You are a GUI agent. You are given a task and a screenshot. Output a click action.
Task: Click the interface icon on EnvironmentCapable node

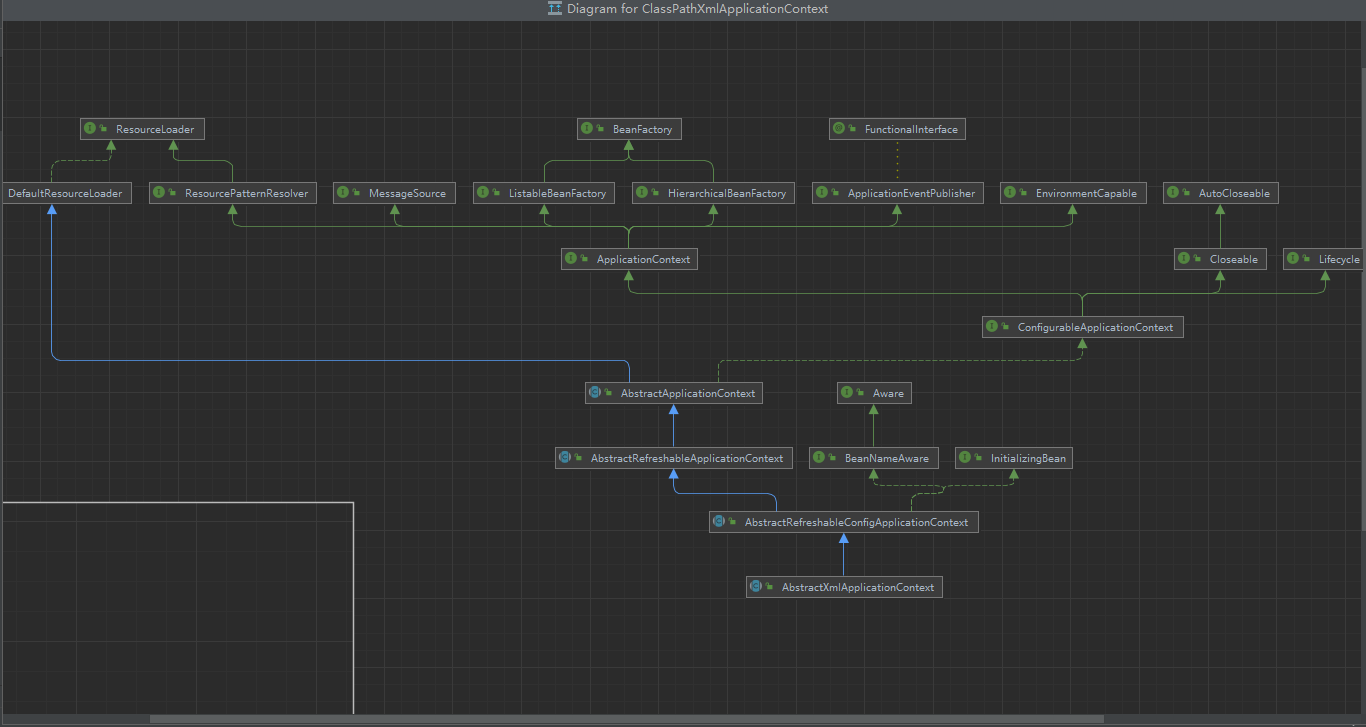[x=1010, y=193]
